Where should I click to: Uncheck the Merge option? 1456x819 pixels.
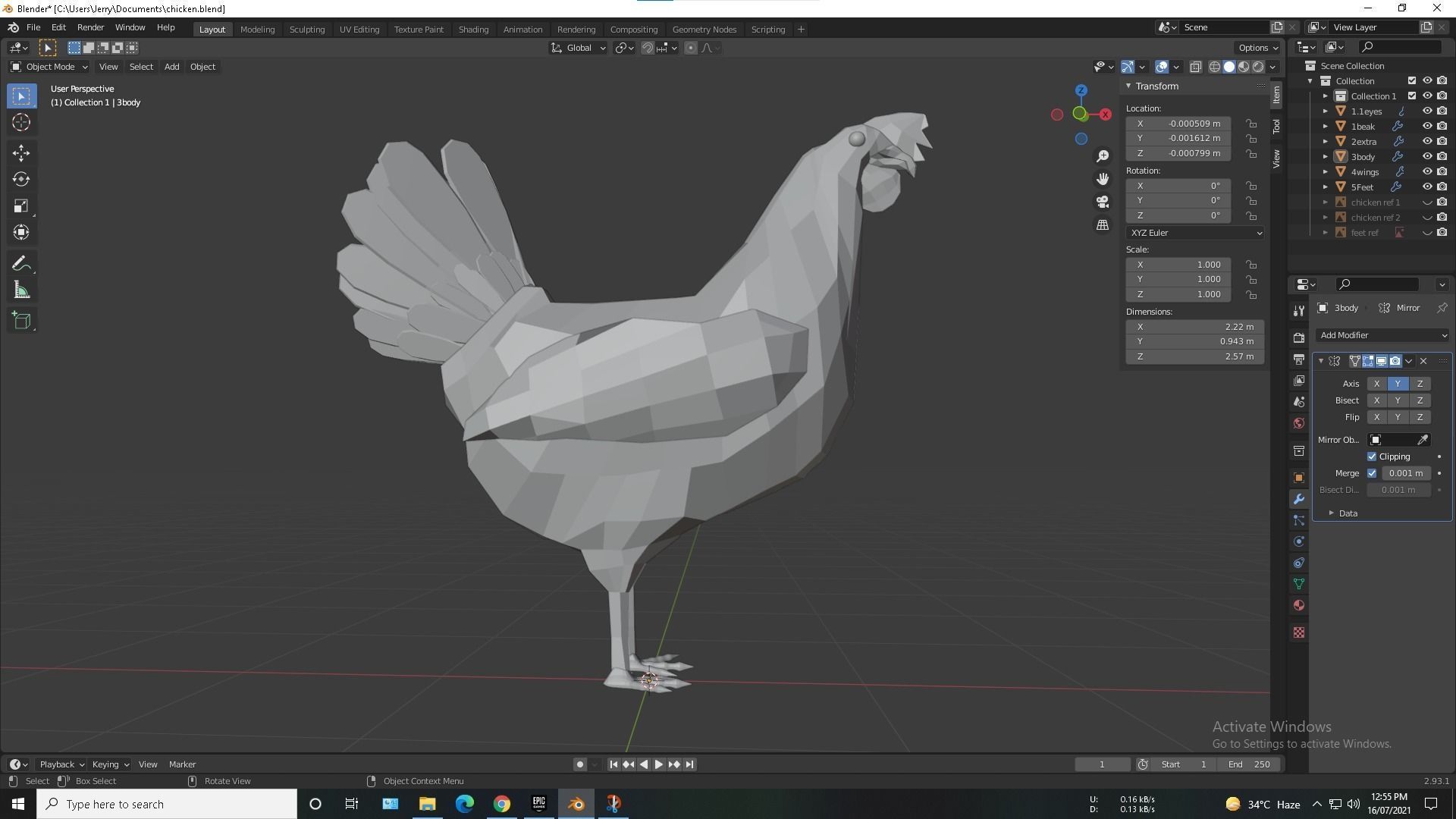[x=1372, y=472]
